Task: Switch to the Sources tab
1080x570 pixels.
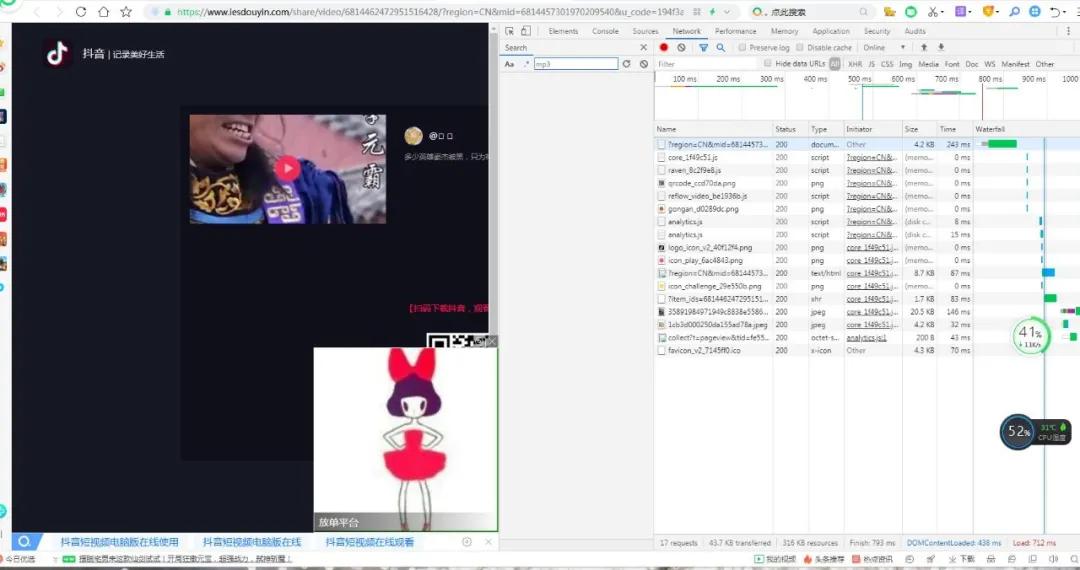Action: pyautogui.click(x=645, y=31)
